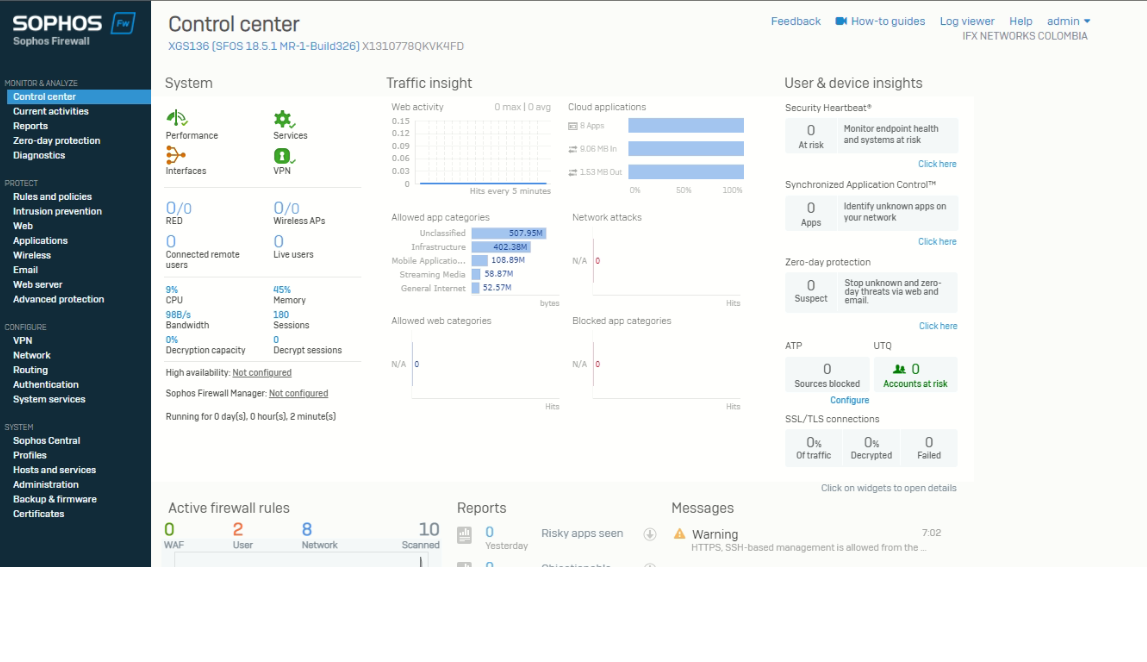
Task: Open the Log viewer link
Action: tap(966, 21)
